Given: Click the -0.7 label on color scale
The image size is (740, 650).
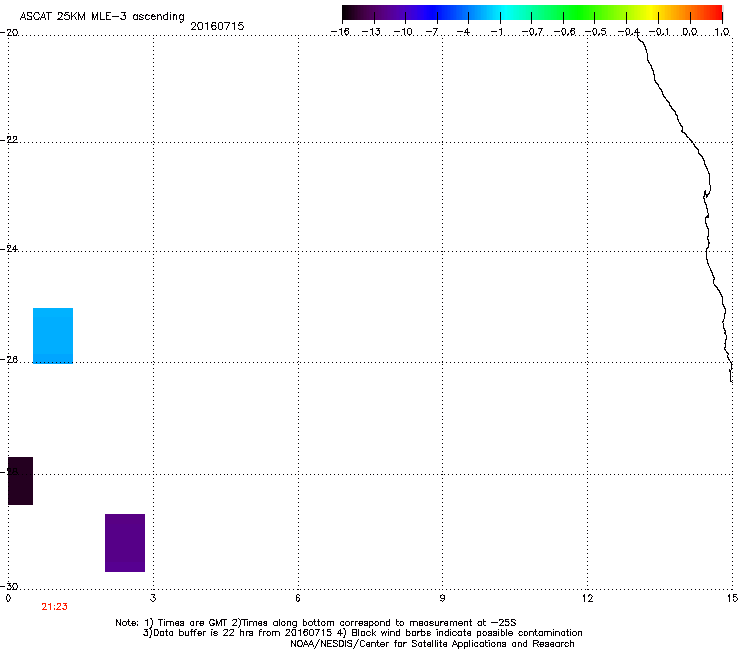Looking at the screenshot, I should pos(532,32).
